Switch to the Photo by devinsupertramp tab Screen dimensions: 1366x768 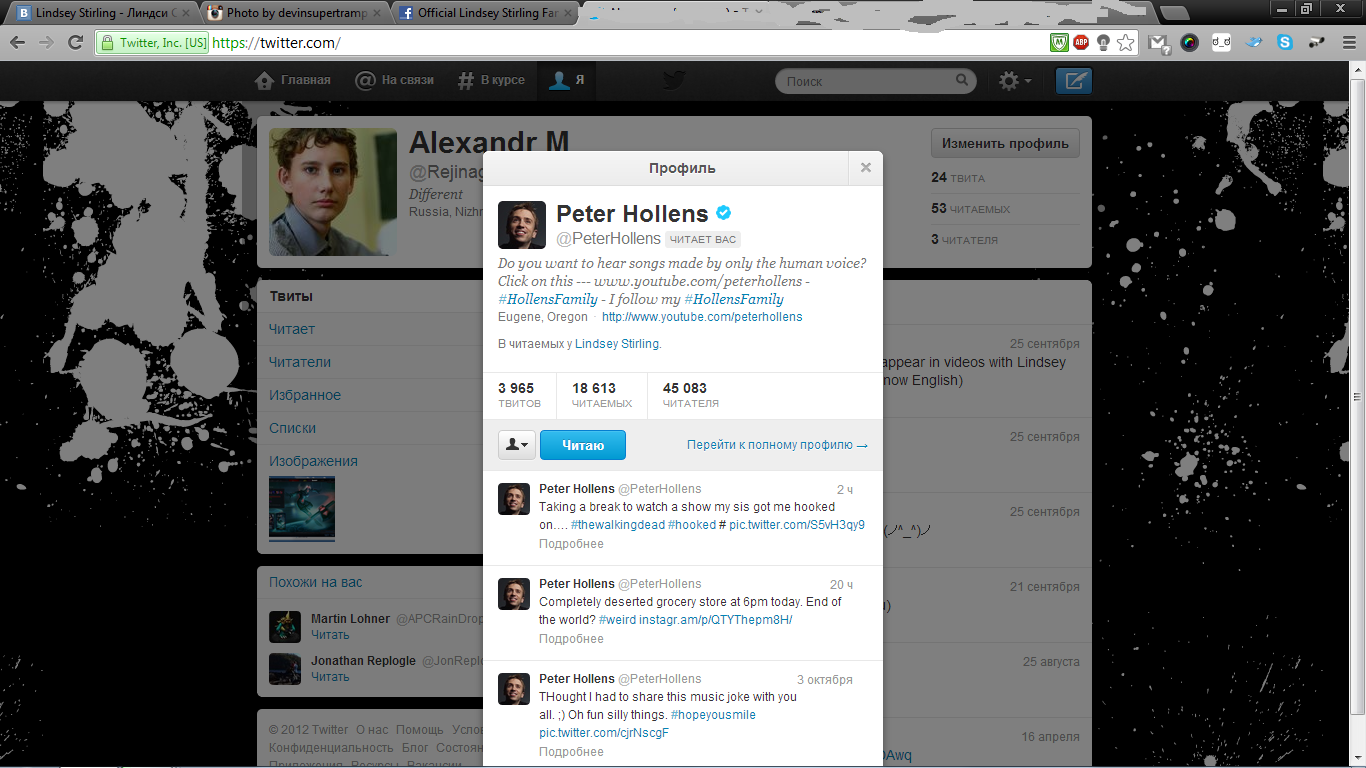pyautogui.click(x=295, y=13)
